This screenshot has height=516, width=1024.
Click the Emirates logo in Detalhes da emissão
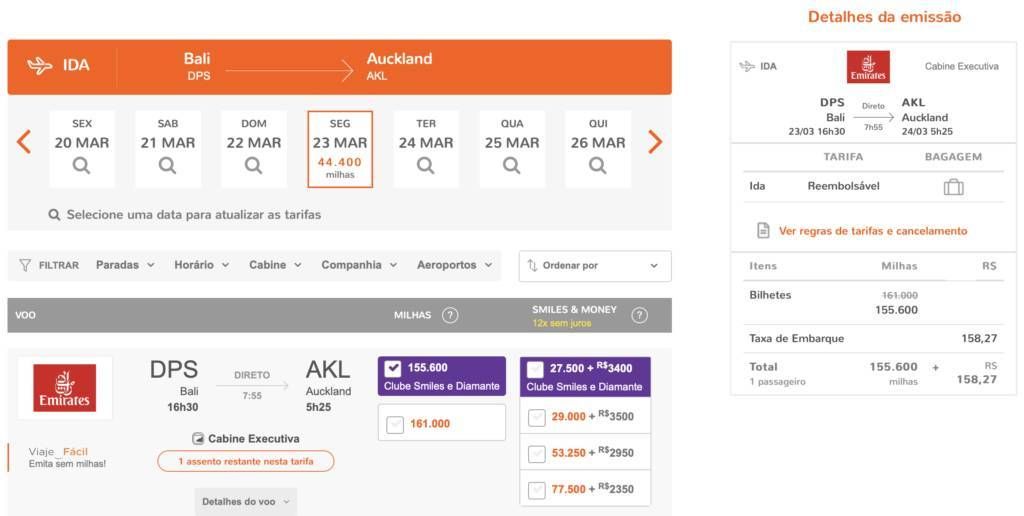[x=868, y=67]
